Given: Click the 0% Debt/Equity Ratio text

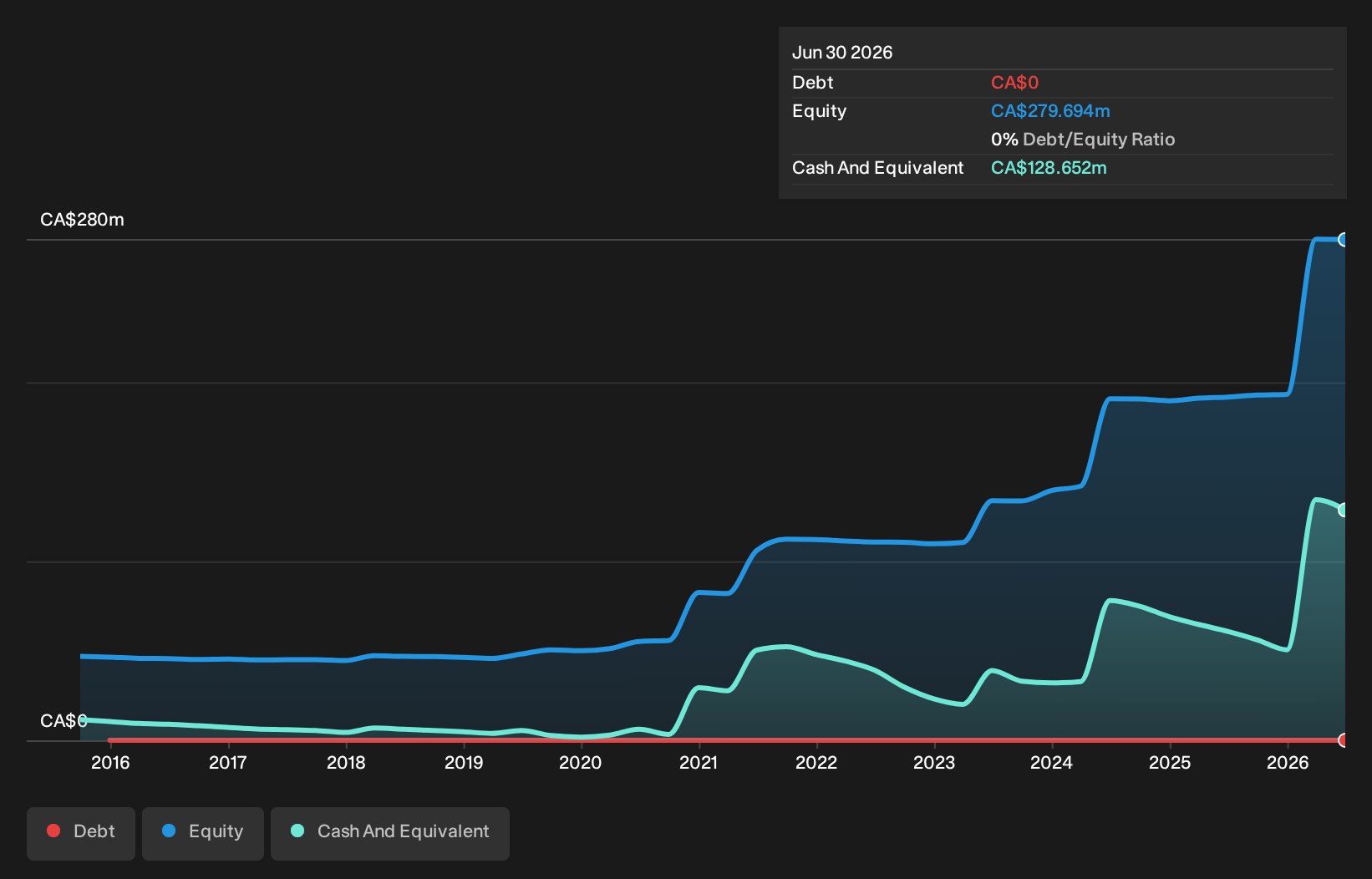Looking at the screenshot, I should [x=1083, y=140].
